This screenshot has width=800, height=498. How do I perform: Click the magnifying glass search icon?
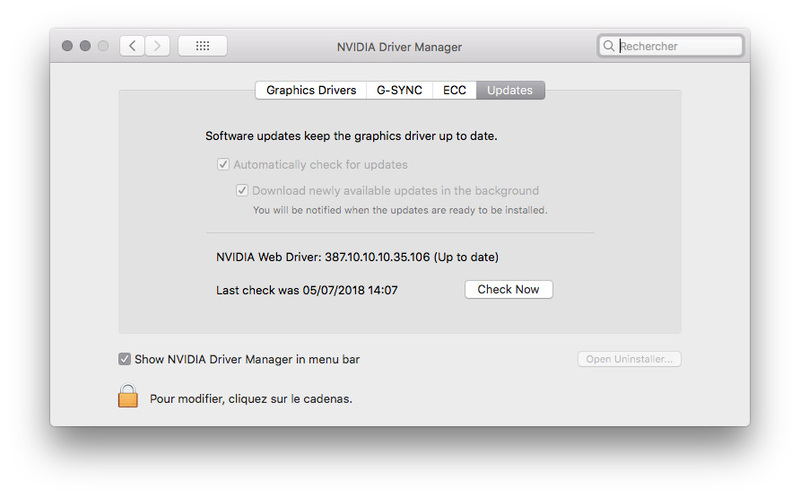point(609,46)
